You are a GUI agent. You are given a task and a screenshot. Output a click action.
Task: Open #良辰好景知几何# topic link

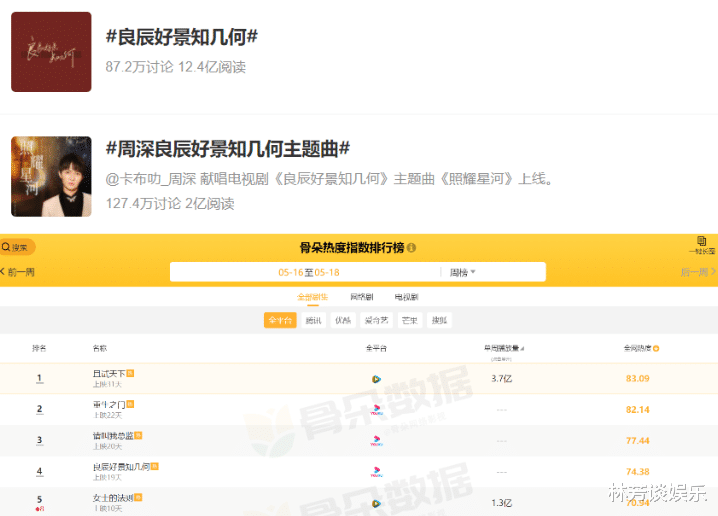click(x=182, y=37)
